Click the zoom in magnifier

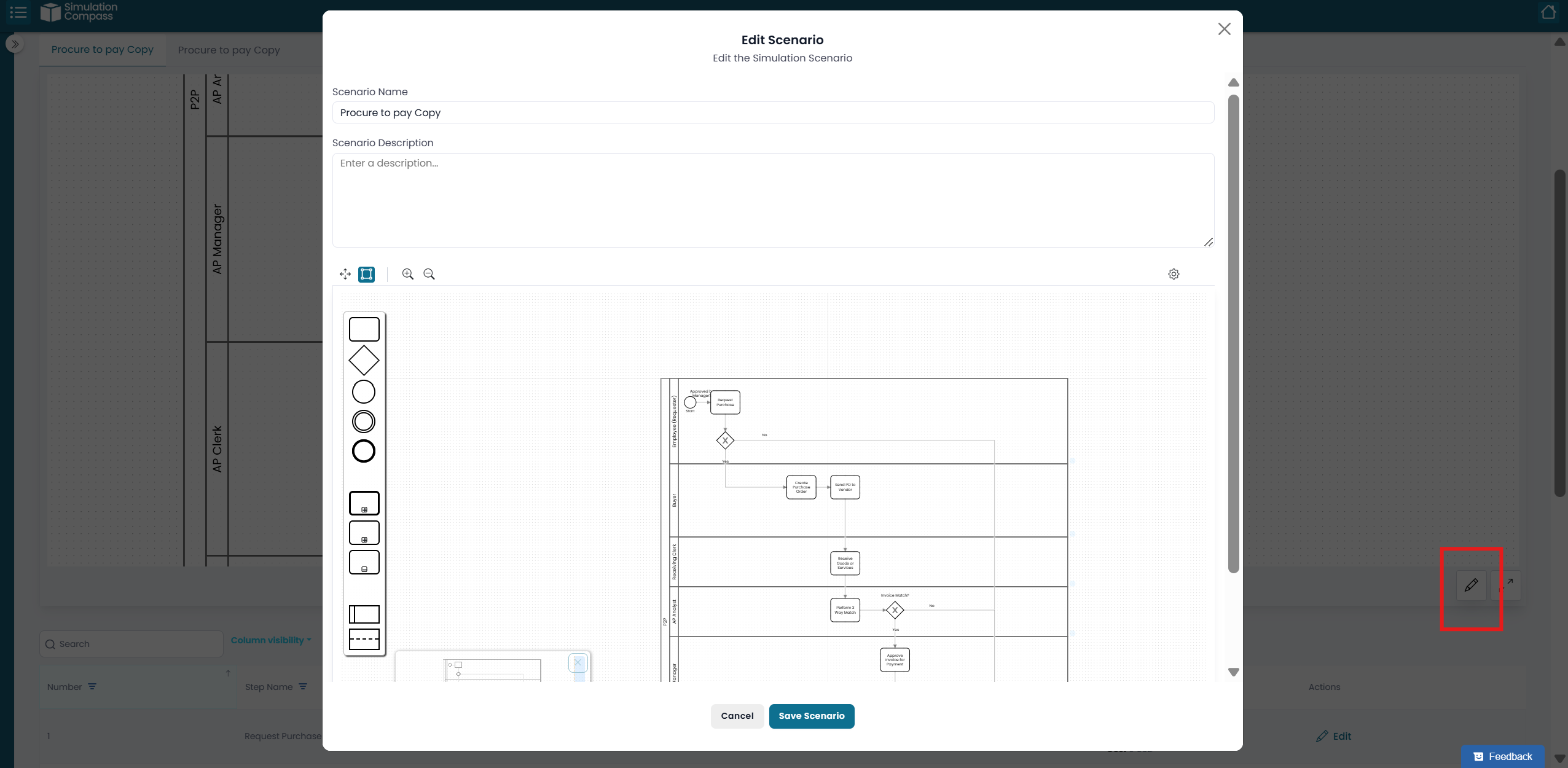[x=407, y=274]
